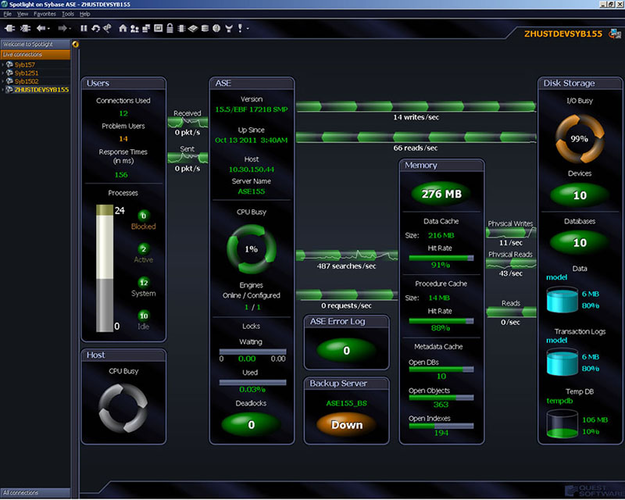The image size is (625, 500).
Task: Open the Favorites menu
Action: coord(45,14)
